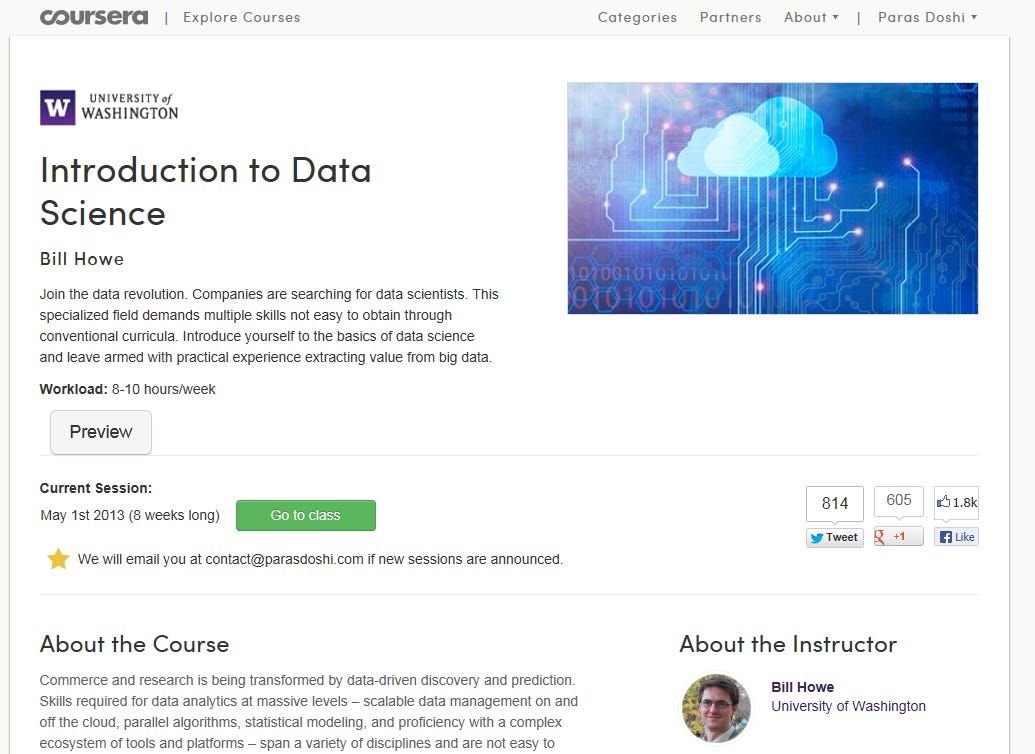Go to Categories
Screen dimensions: 1035x754
tap(637, 17)
